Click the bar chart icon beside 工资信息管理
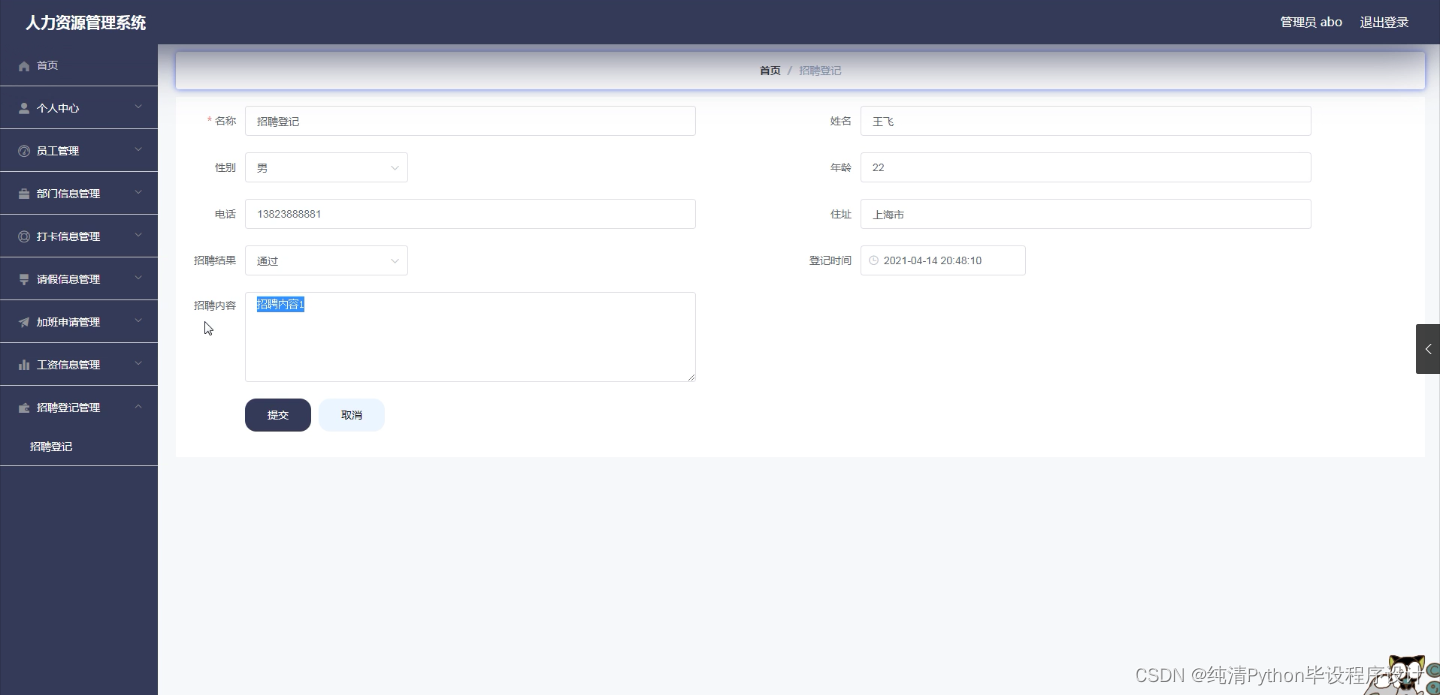The image size is (1440, 695). 24,365
